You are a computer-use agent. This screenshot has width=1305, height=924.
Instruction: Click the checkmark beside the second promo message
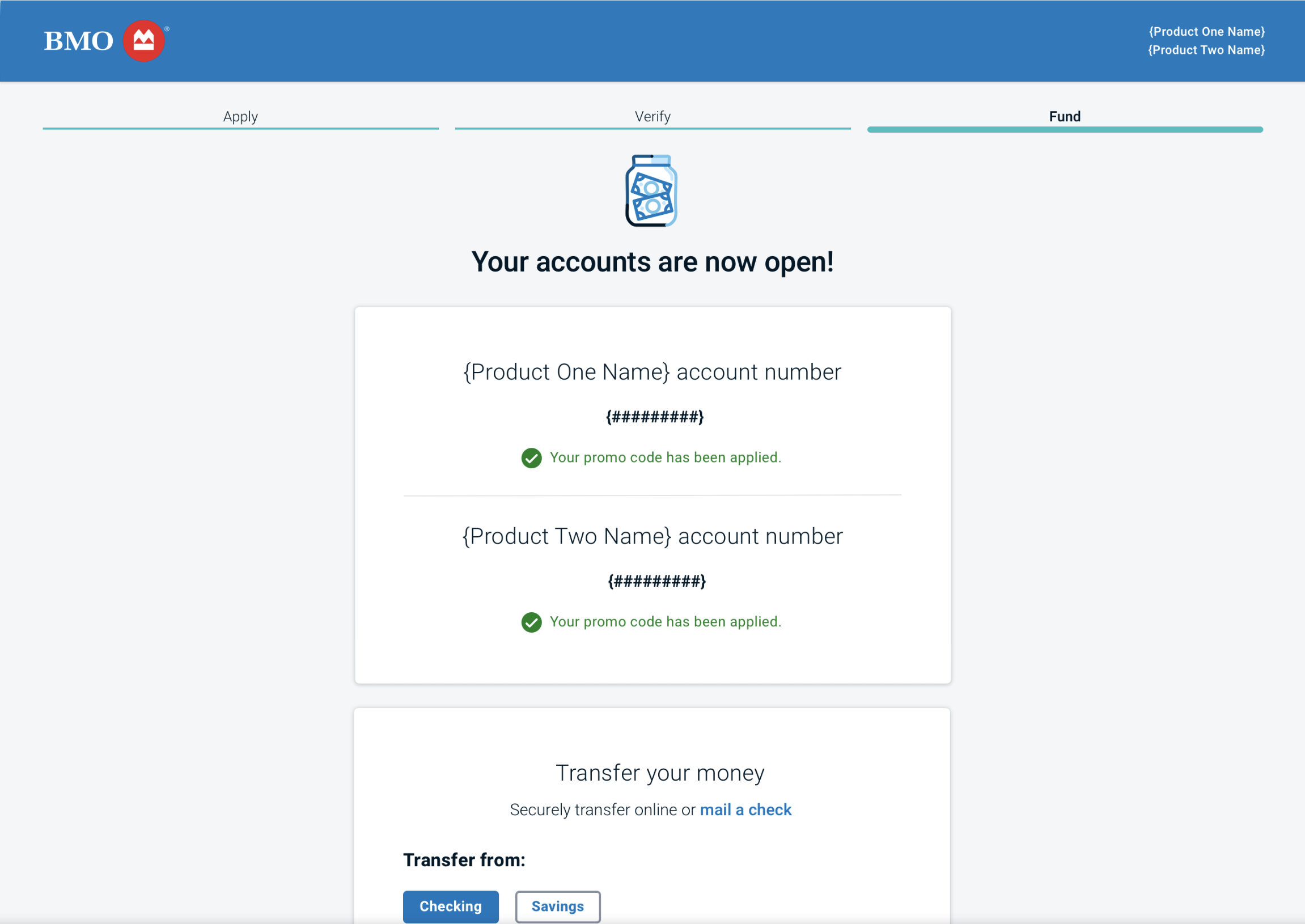point(531,622)
